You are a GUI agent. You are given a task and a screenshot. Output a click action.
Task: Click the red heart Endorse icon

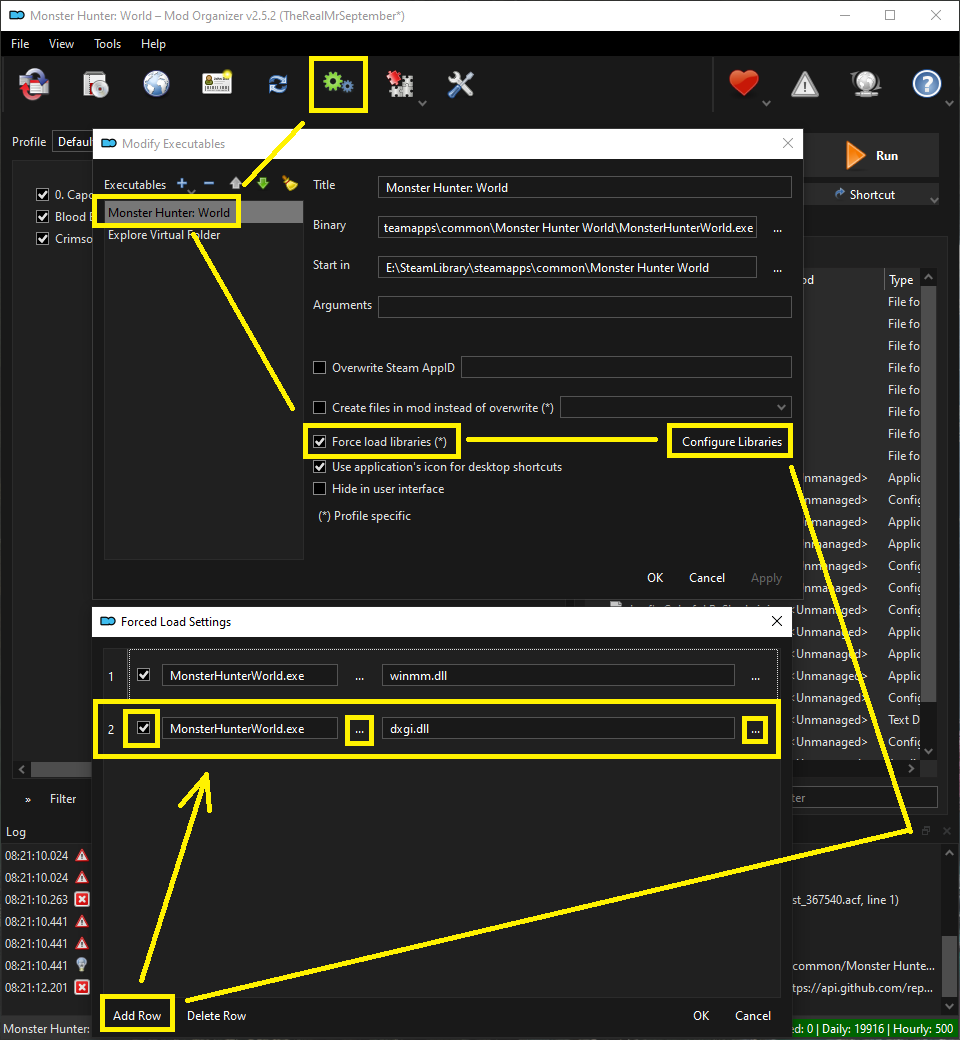pyautogui.click(x=744, y=84)
